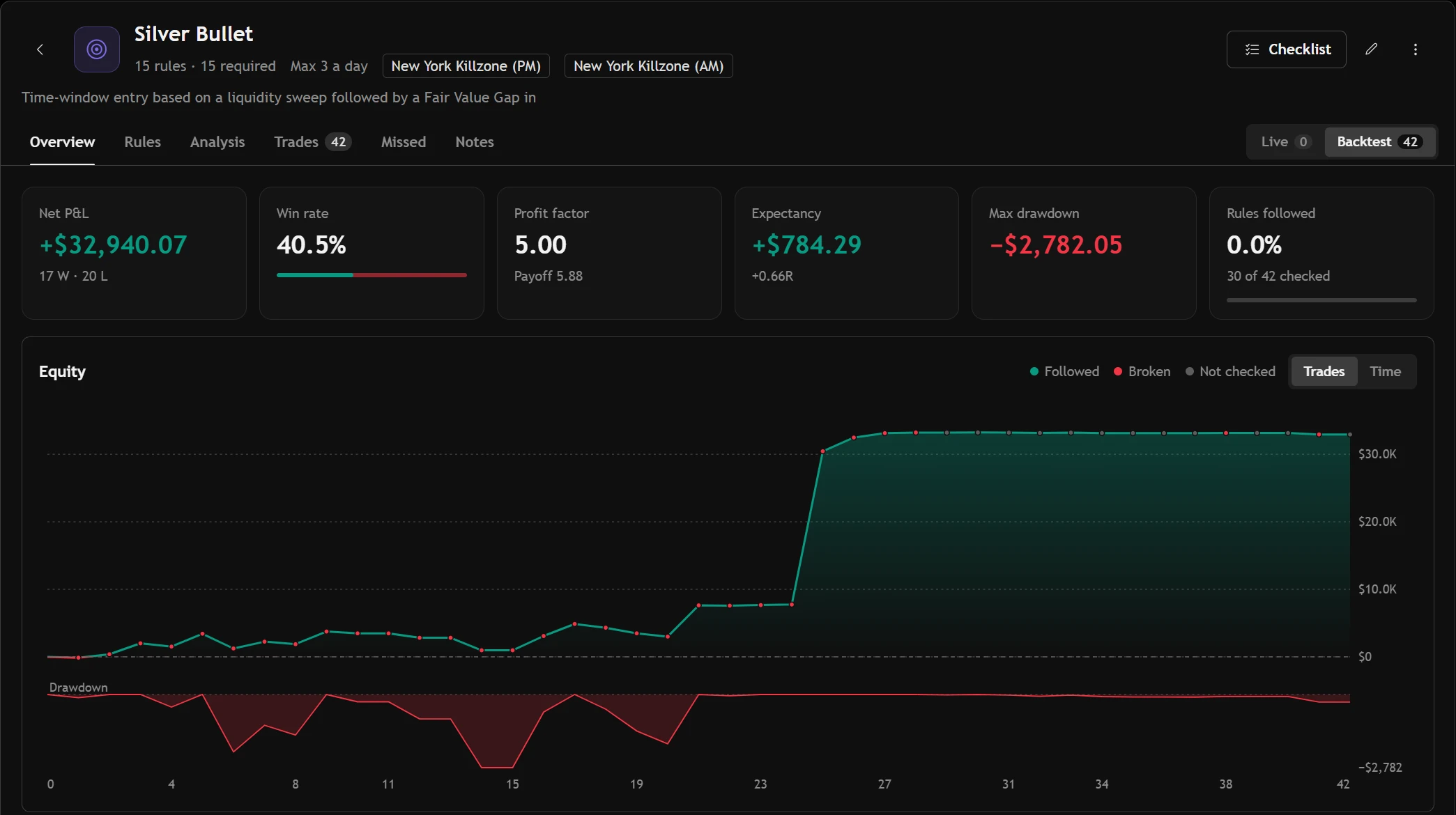Click x-axis label 23 on the chart
This screenshot has width=1456, height=815.
[760, 784]
